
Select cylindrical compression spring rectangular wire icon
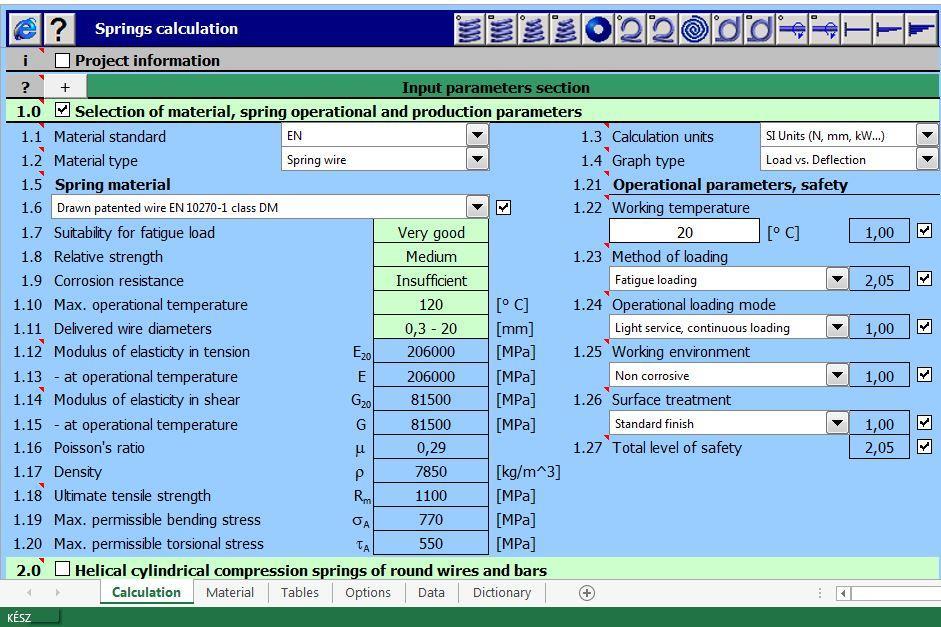502,28
